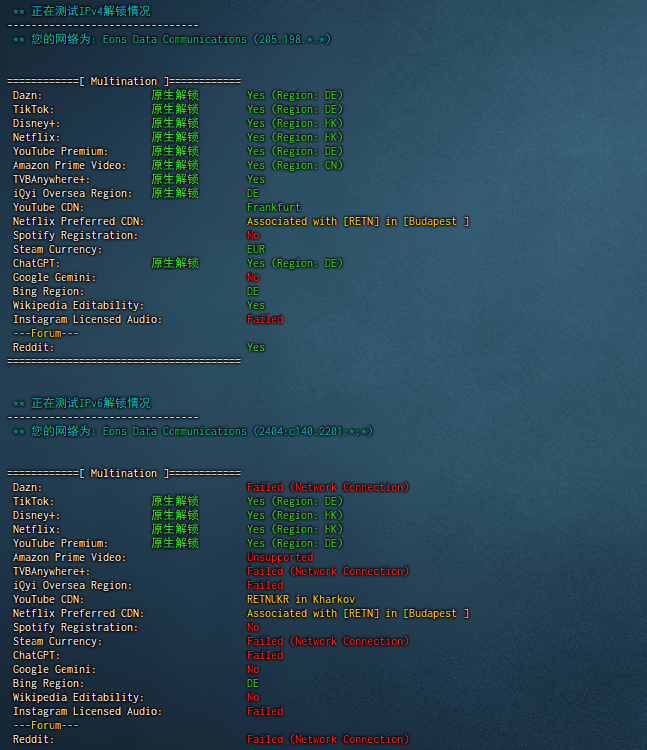Click 'Failed' beside IPv6 ChatGPT
Viewport: 647px width, 750px height.
coord(265,655)
